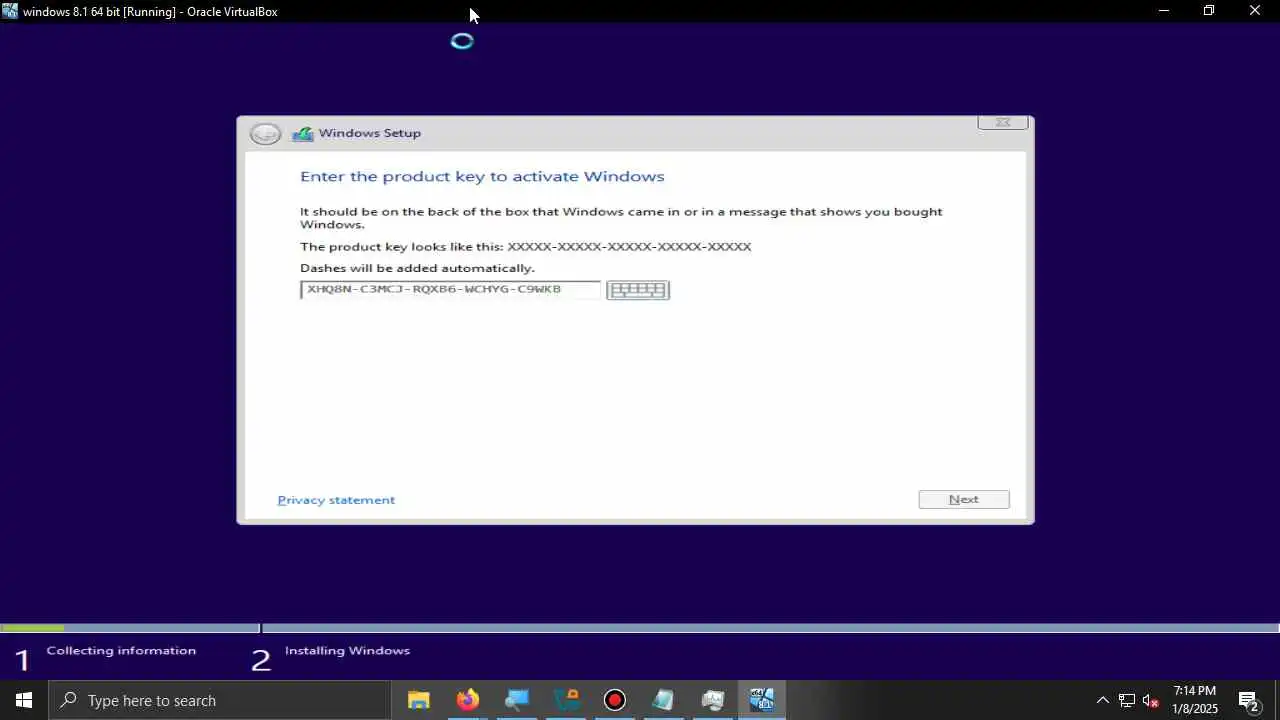Image resolution: width=1280 pixels, height=720 pixels.
Task: Open the on-screen keyboard icon
Action: (x=638, y=290)
